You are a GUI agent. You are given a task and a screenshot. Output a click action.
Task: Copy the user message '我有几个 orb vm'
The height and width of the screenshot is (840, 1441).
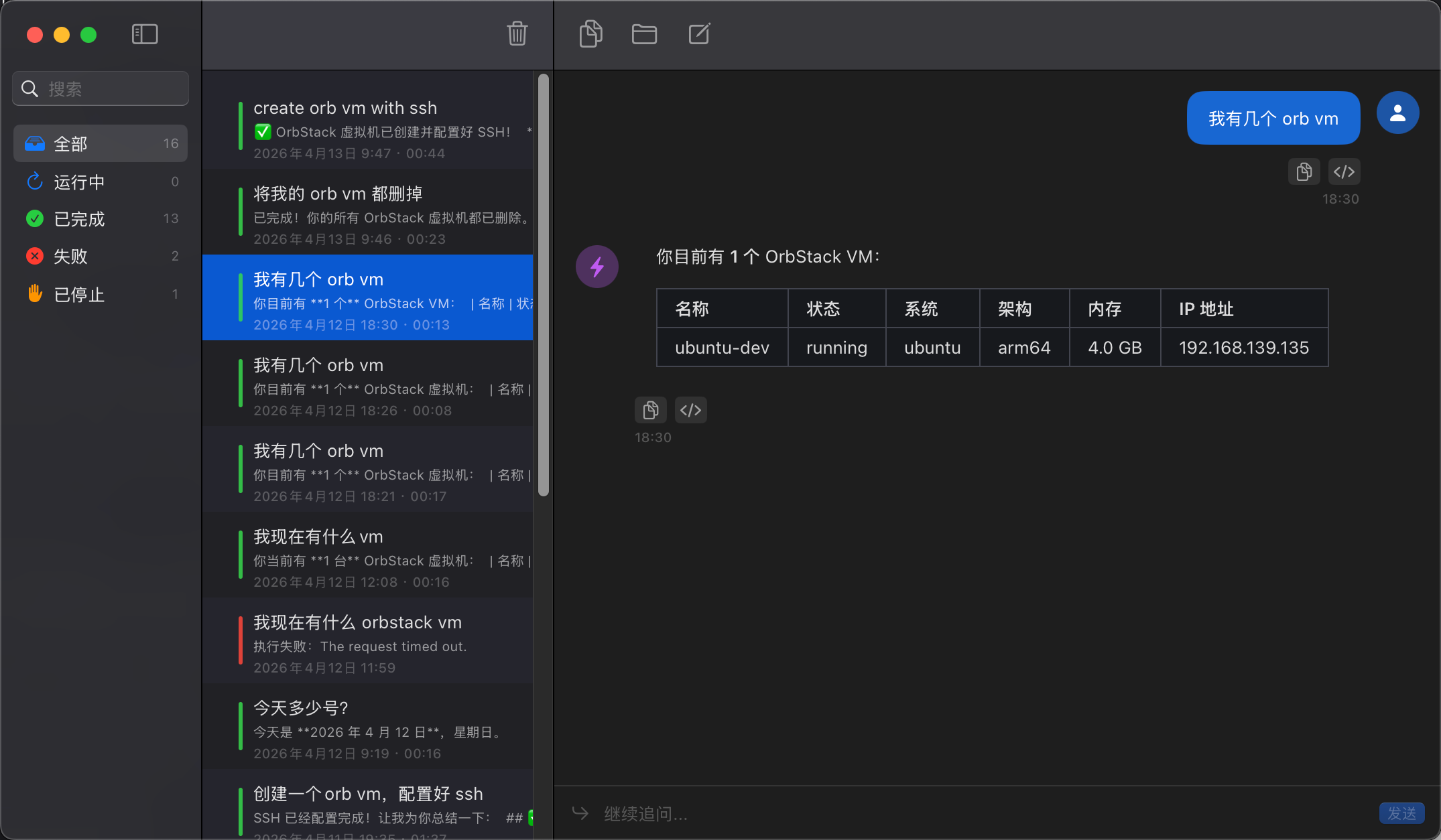pos(1304,171)
